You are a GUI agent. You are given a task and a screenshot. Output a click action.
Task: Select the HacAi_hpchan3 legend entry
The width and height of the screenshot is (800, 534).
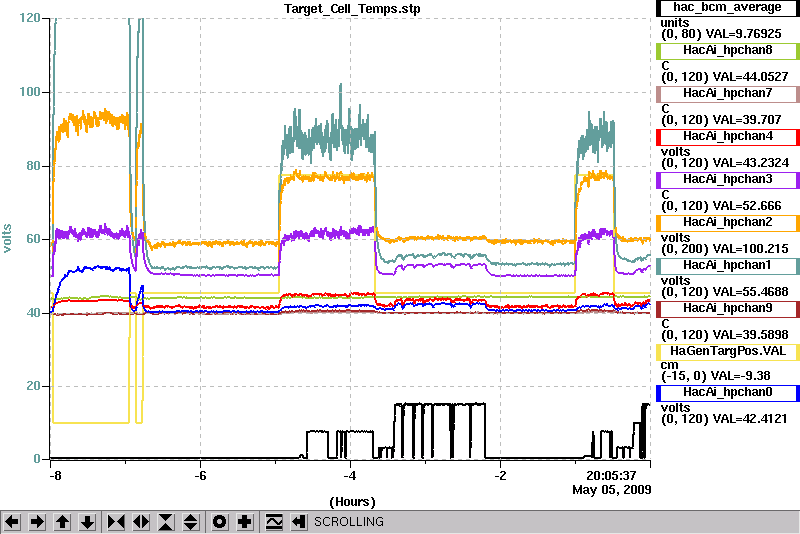point(728,180)
